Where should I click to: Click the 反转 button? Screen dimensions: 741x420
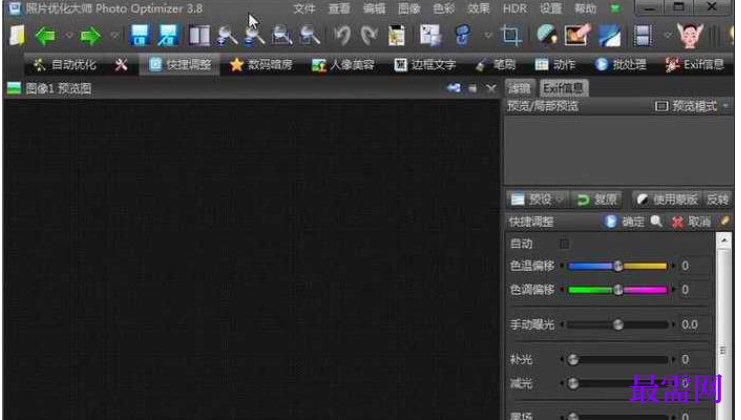717,200
